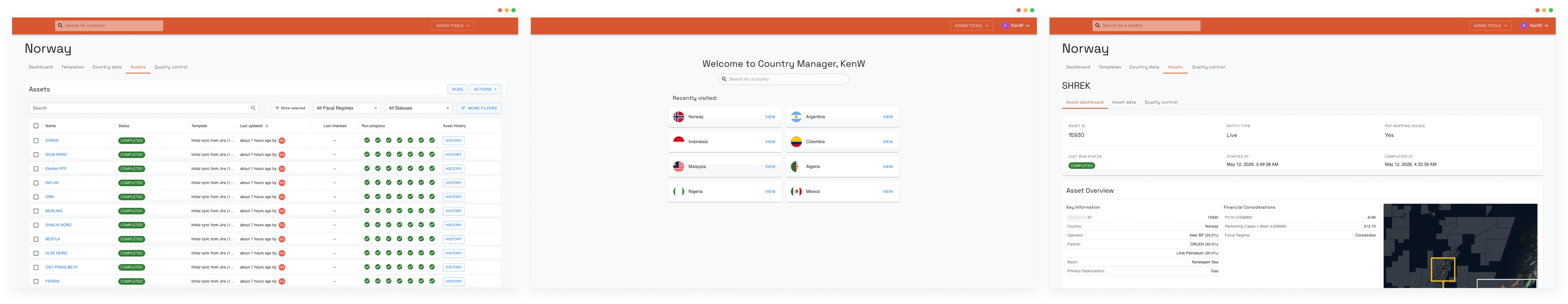The image size is (1568, 304).
Task: Check the BERLING row checkbox
Action: tap(36, 211)
